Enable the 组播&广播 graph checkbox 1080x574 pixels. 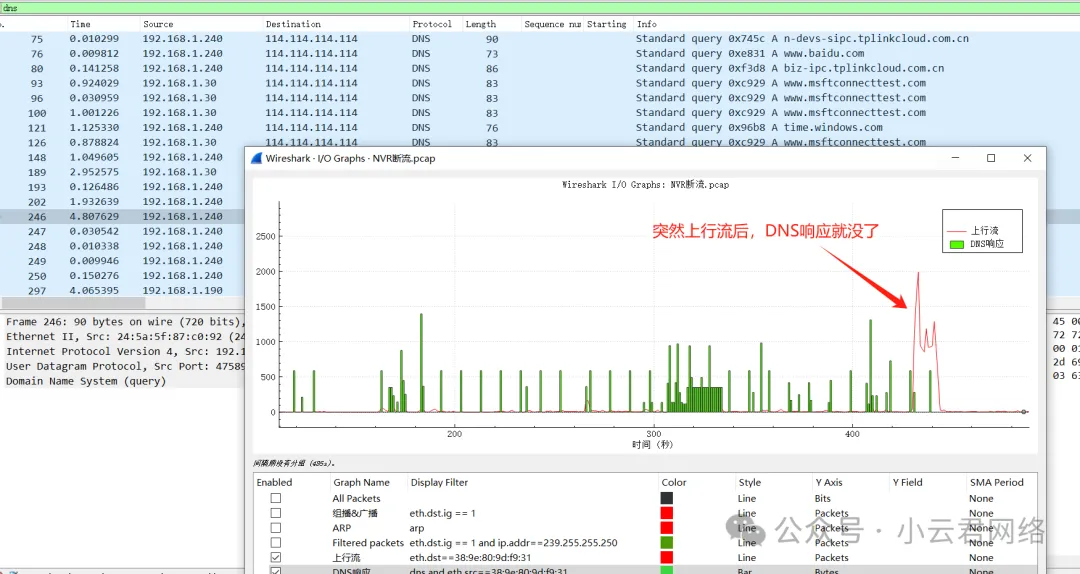[x=276, y=513]
